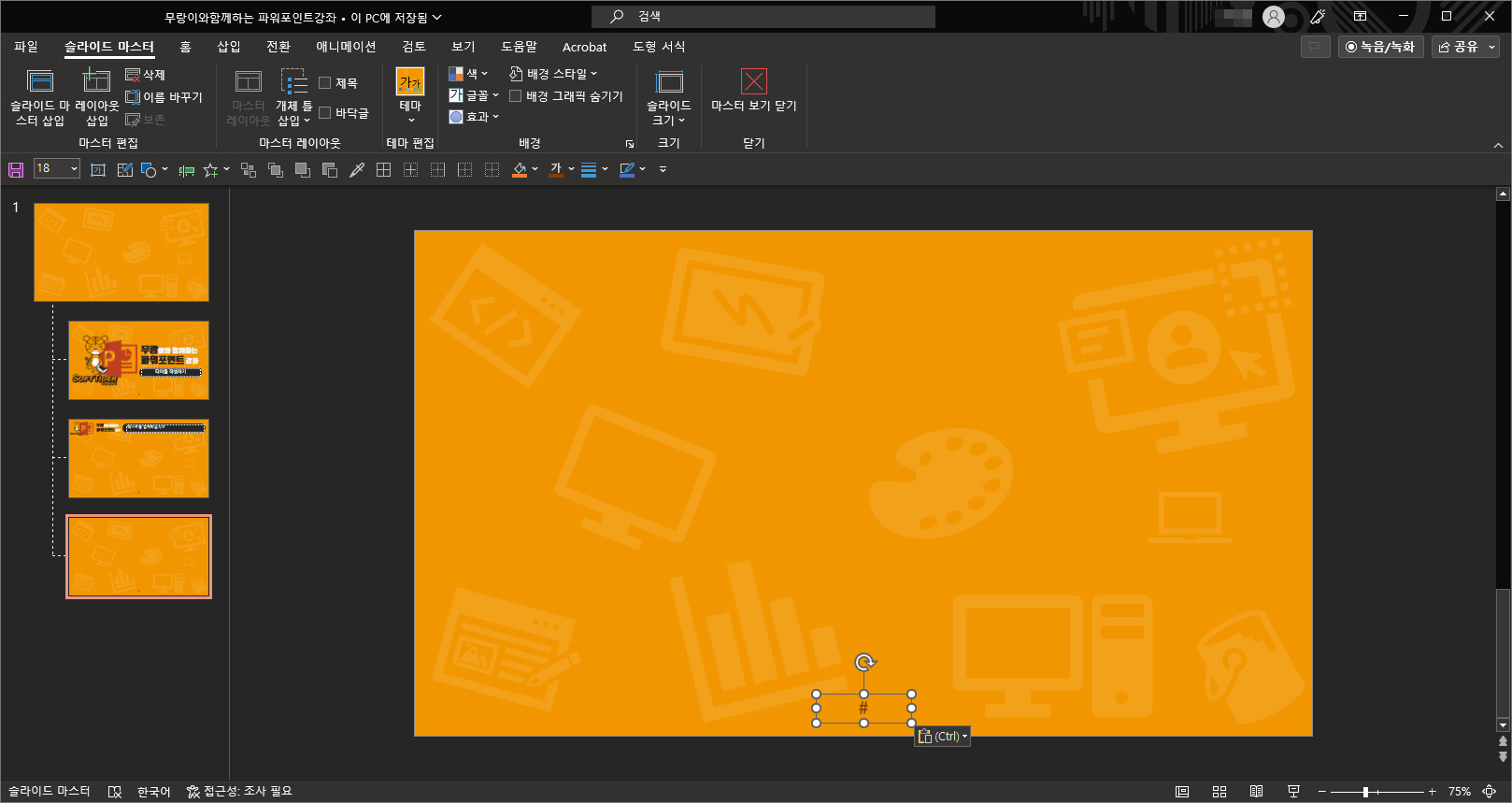Image resolution: width=1512 pixels, height=803 pixels.
Task: Click 접근성: 조사 필요 in status bar
Action: click(x=239, y=792)
